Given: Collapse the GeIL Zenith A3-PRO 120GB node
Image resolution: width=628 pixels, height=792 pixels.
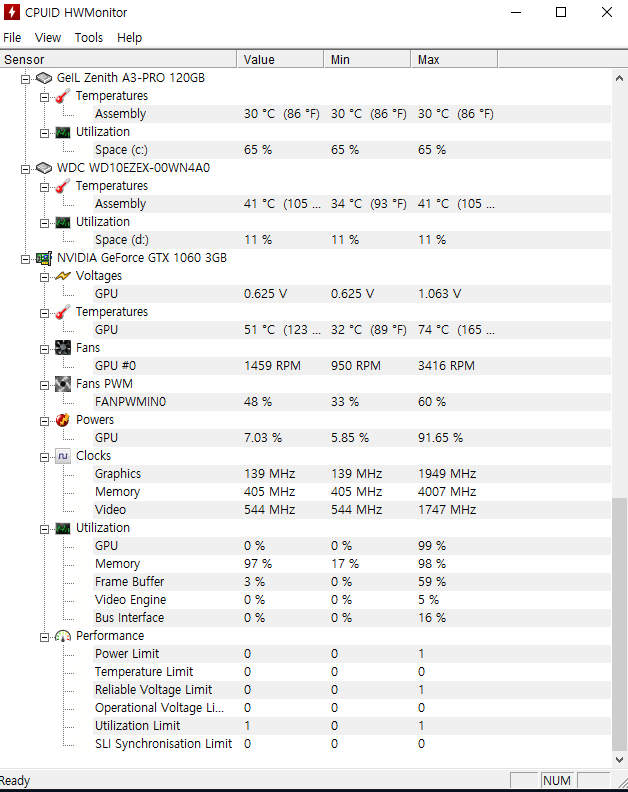Looking at the screenshot, I should click(26, 78).
